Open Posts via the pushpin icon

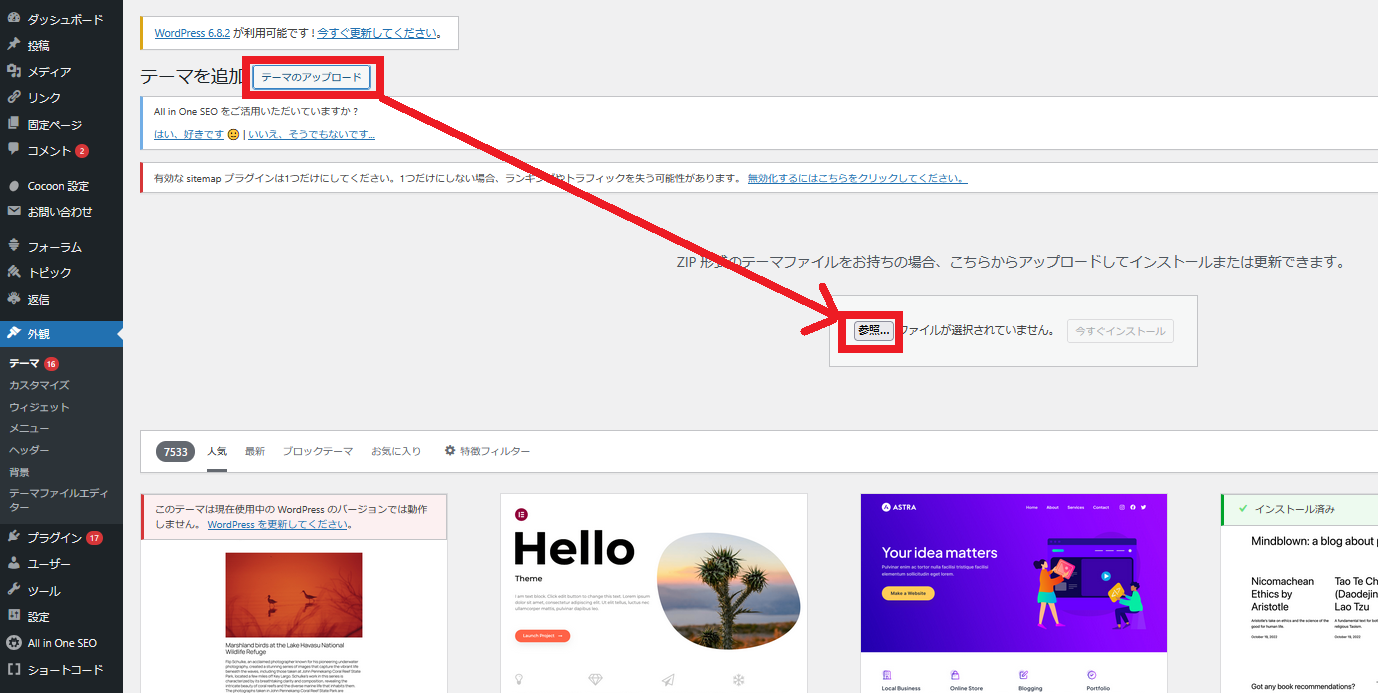[14, 45]
